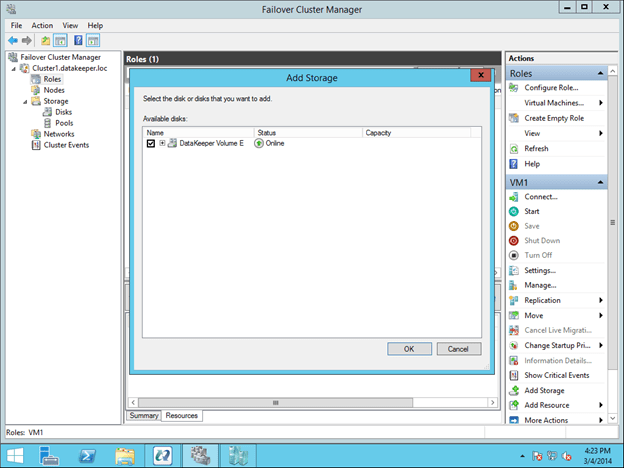Switch to the Summary tab
The image size is (624, 468).
[142, 415]
